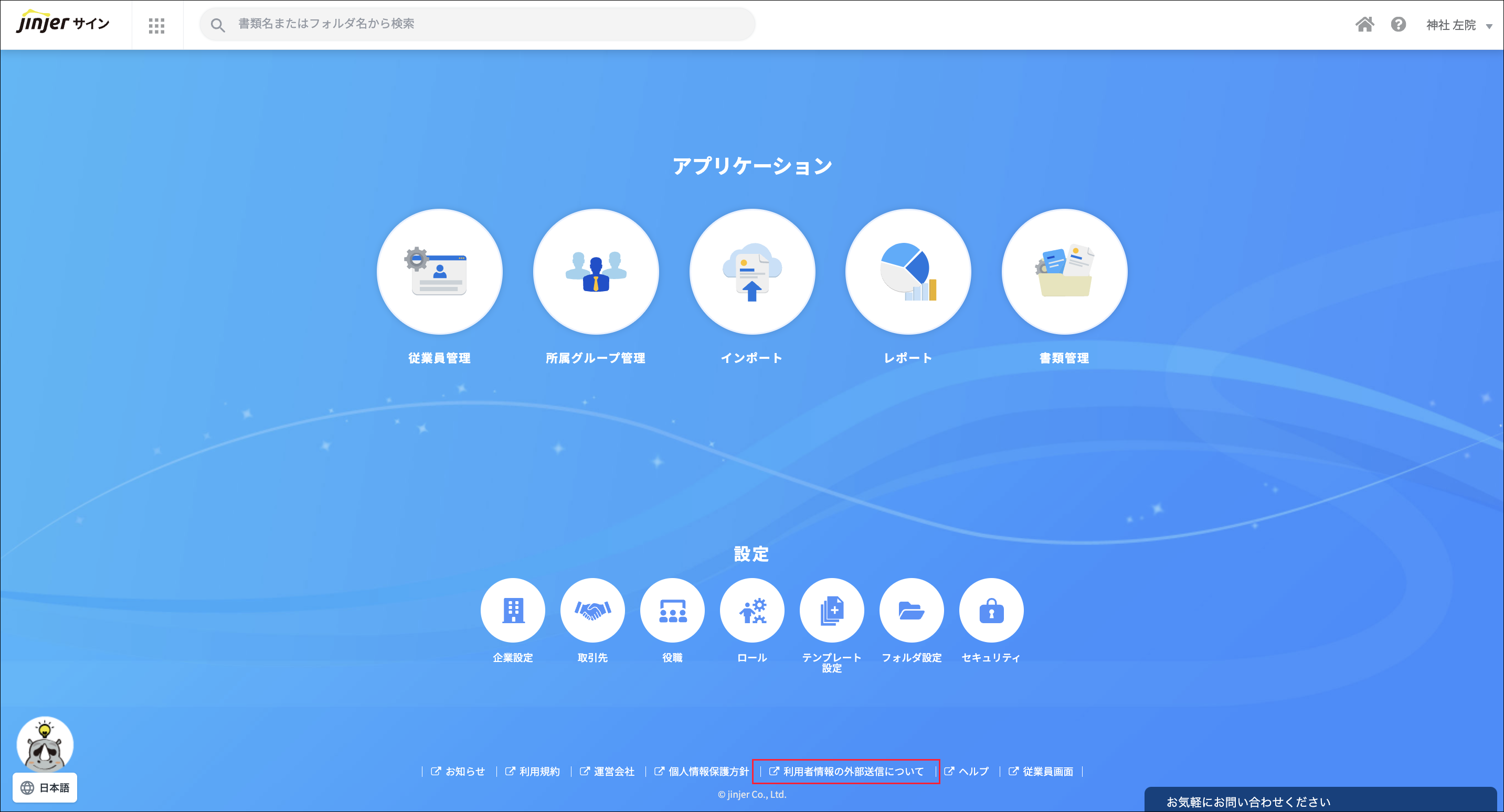
Task: Open the app launcher grid menu
Action: click(156, 25)
